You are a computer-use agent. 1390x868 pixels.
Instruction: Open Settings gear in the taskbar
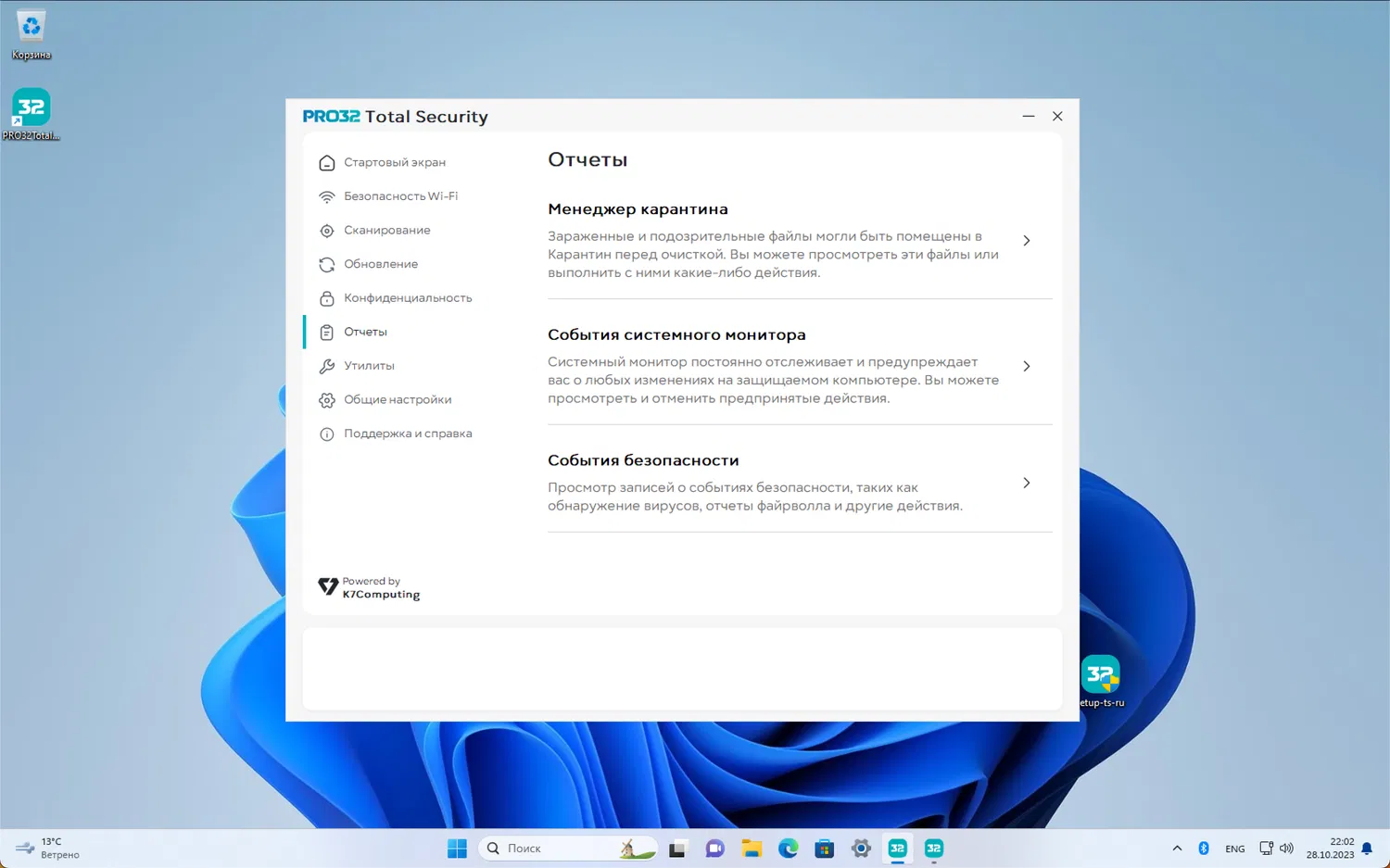click(x=861, y=849)
